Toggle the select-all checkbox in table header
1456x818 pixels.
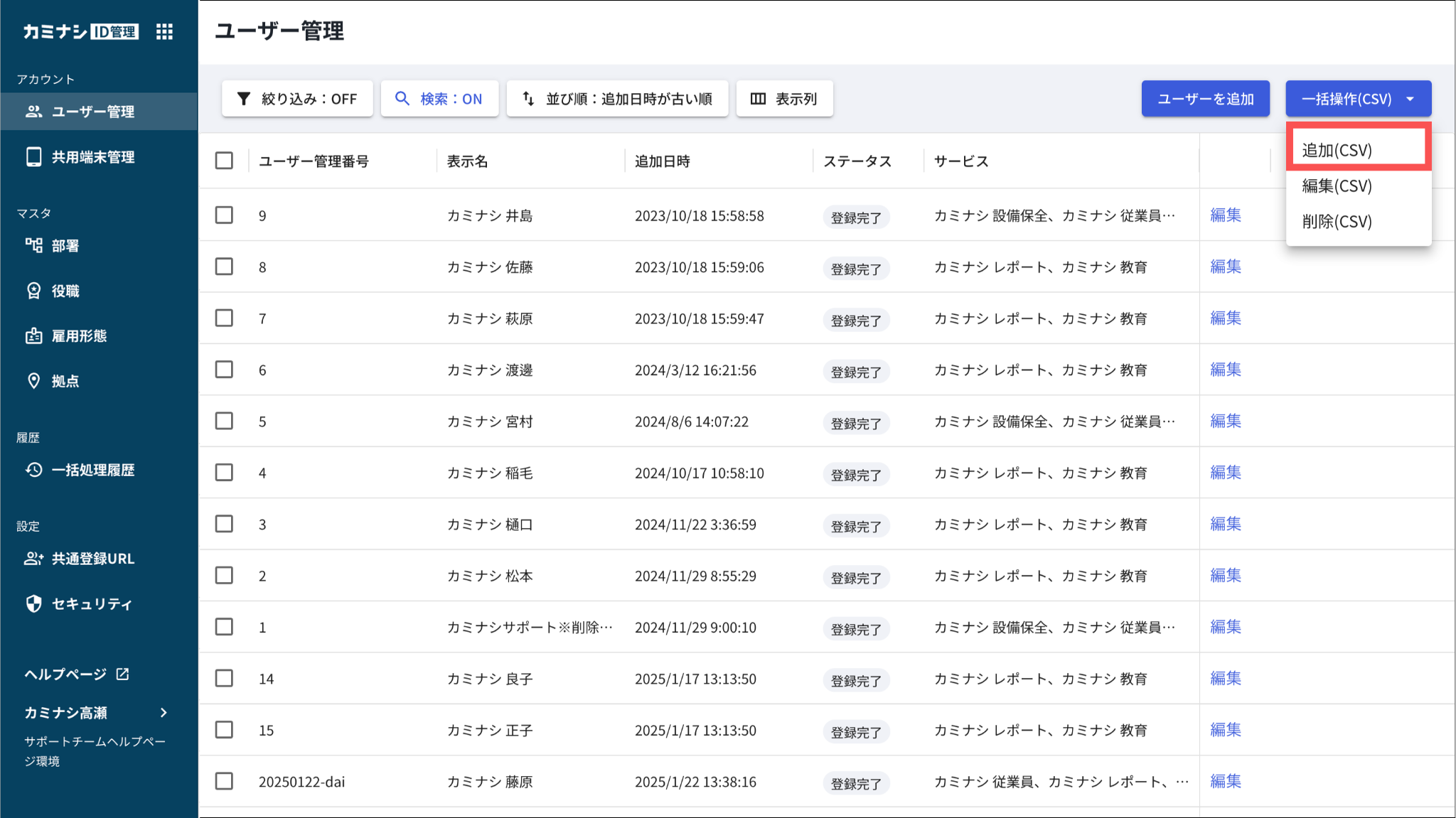point(224,161)
